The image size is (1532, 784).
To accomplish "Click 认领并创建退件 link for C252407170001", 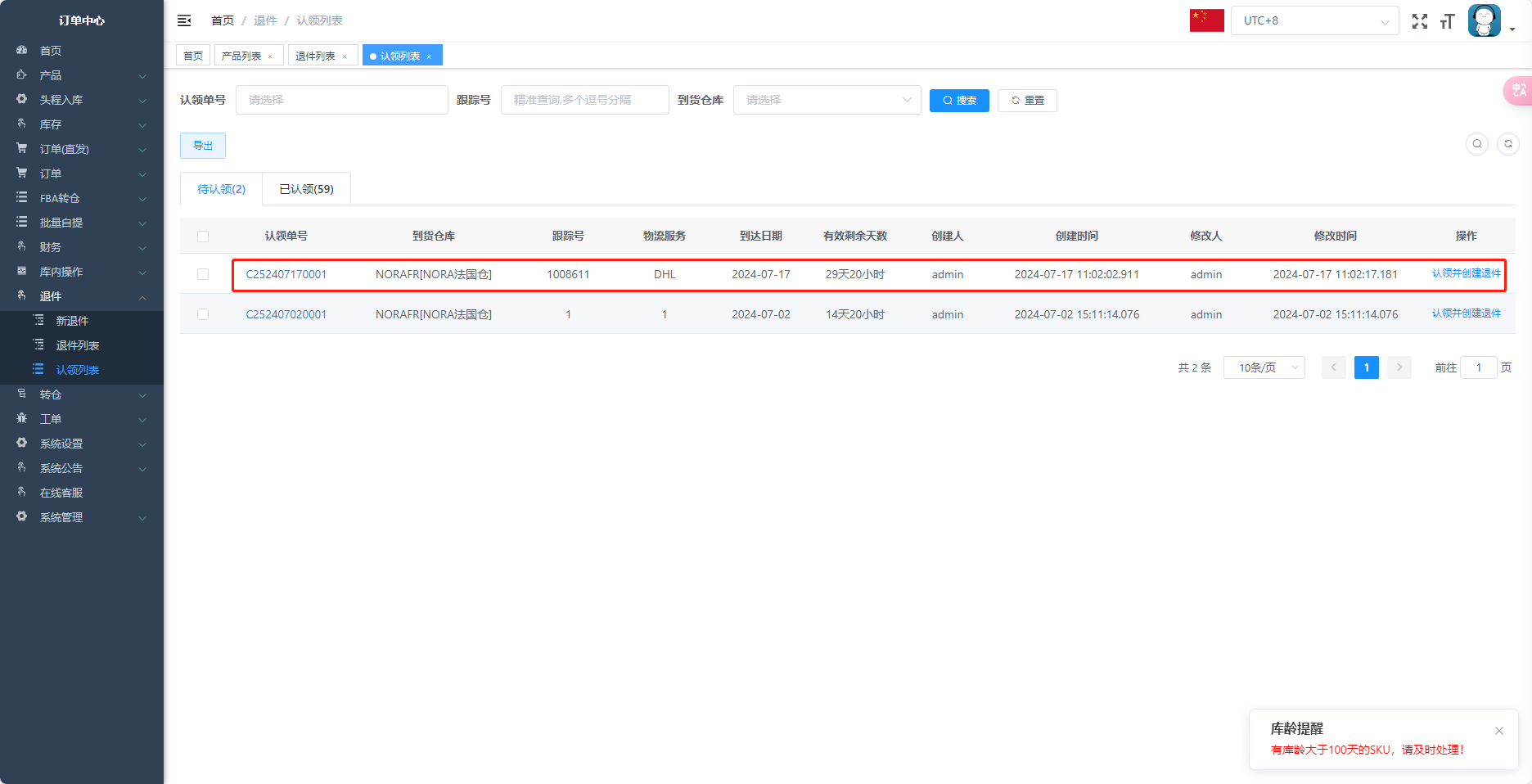I will pyautogui.click(x=1466, y=273).
